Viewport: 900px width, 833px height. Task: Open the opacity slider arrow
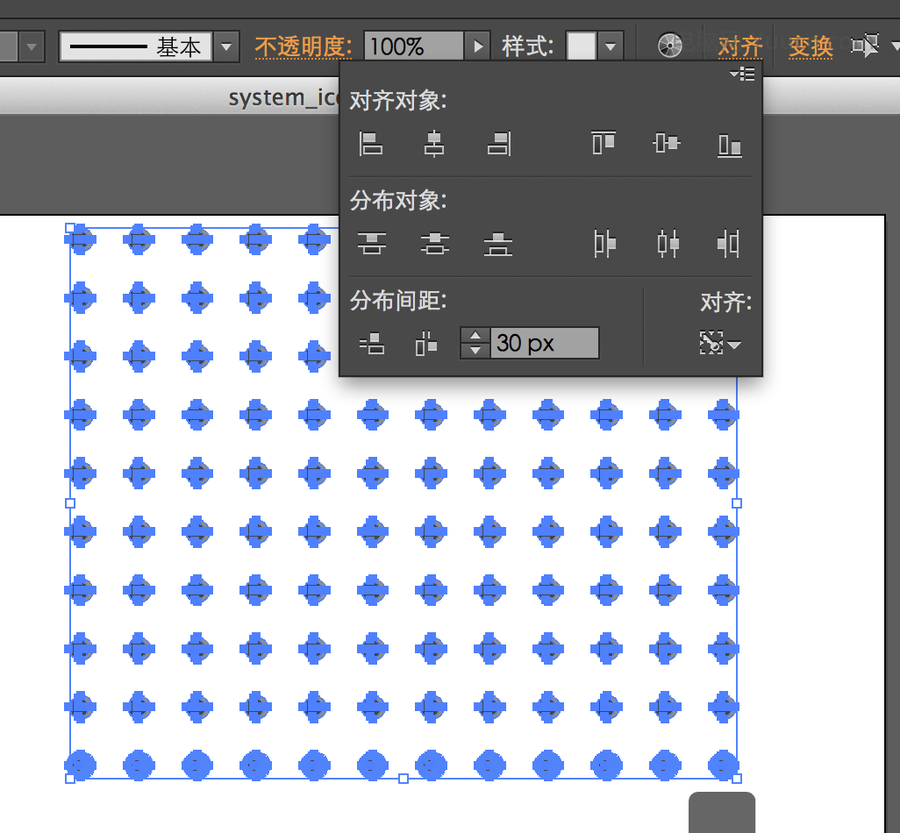tap(477, 46)
